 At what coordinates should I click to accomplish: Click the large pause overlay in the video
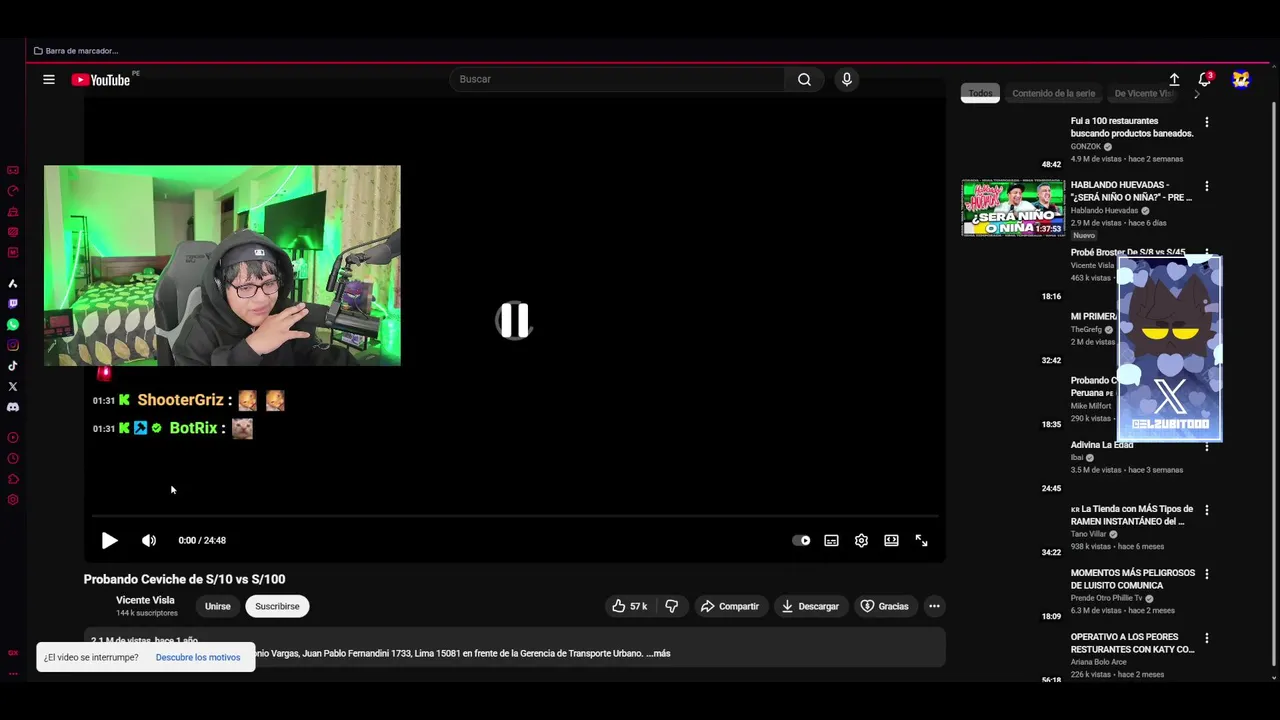click(x=514, y=320)
